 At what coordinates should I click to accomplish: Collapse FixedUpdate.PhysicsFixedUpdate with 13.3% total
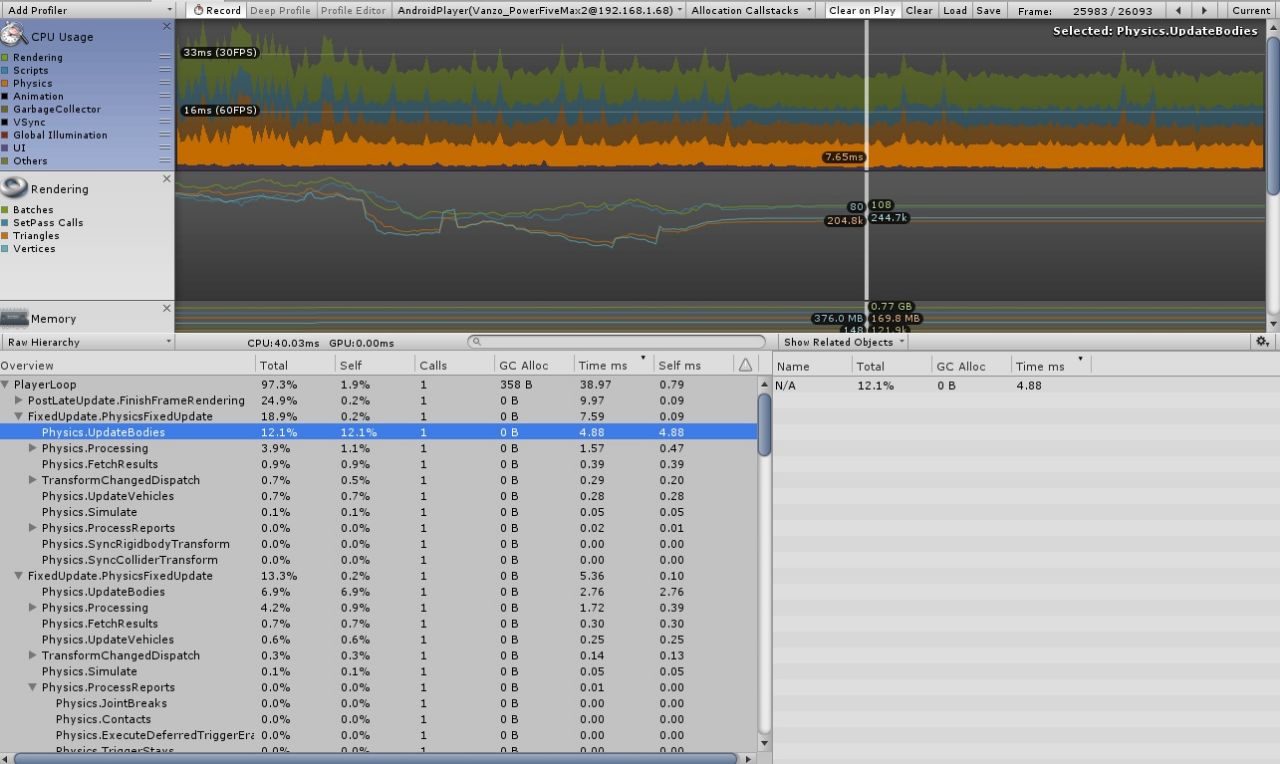[19, 576]
